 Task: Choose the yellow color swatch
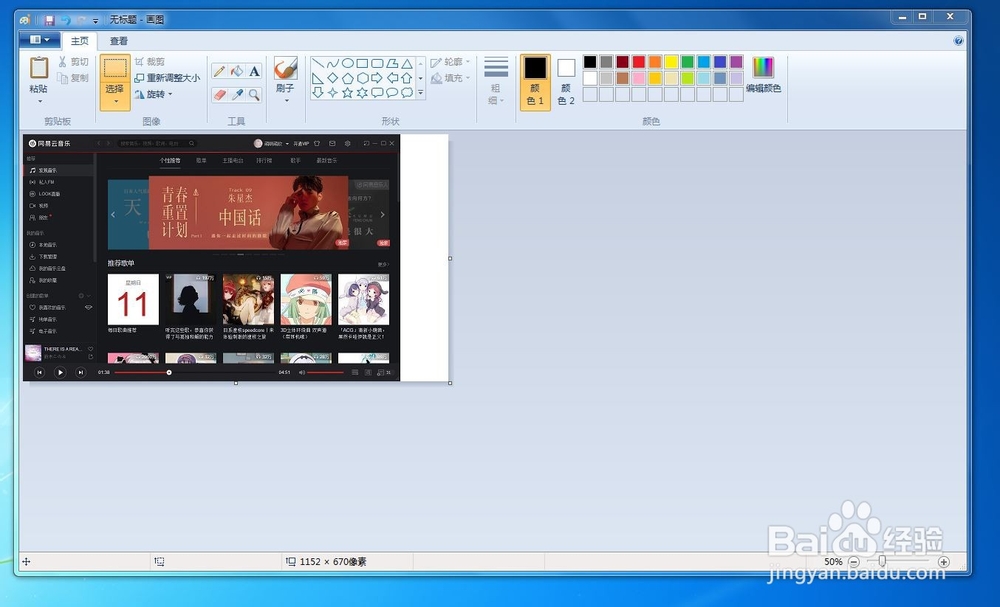[671, 62]
